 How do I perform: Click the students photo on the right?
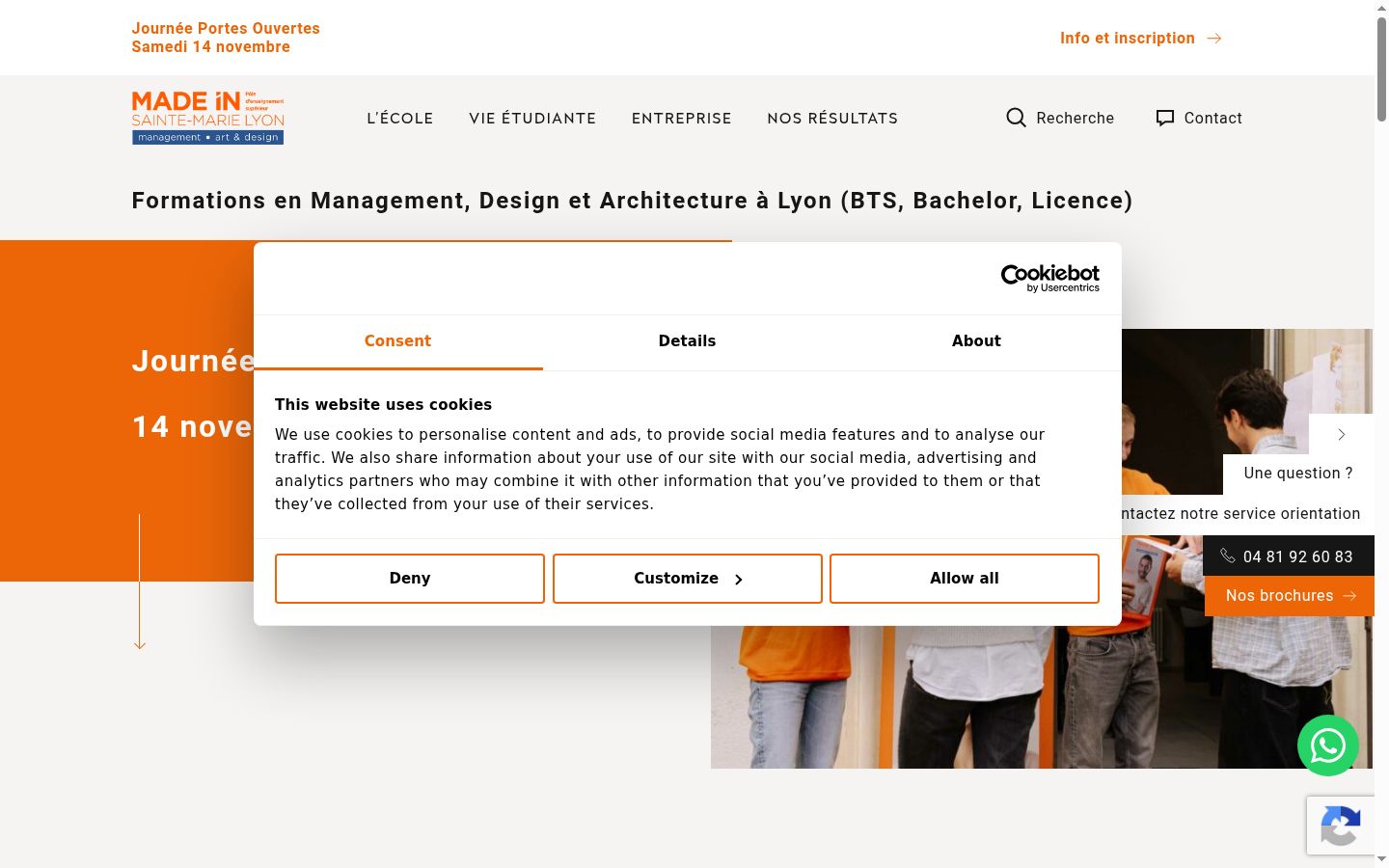click(1042, 694)
